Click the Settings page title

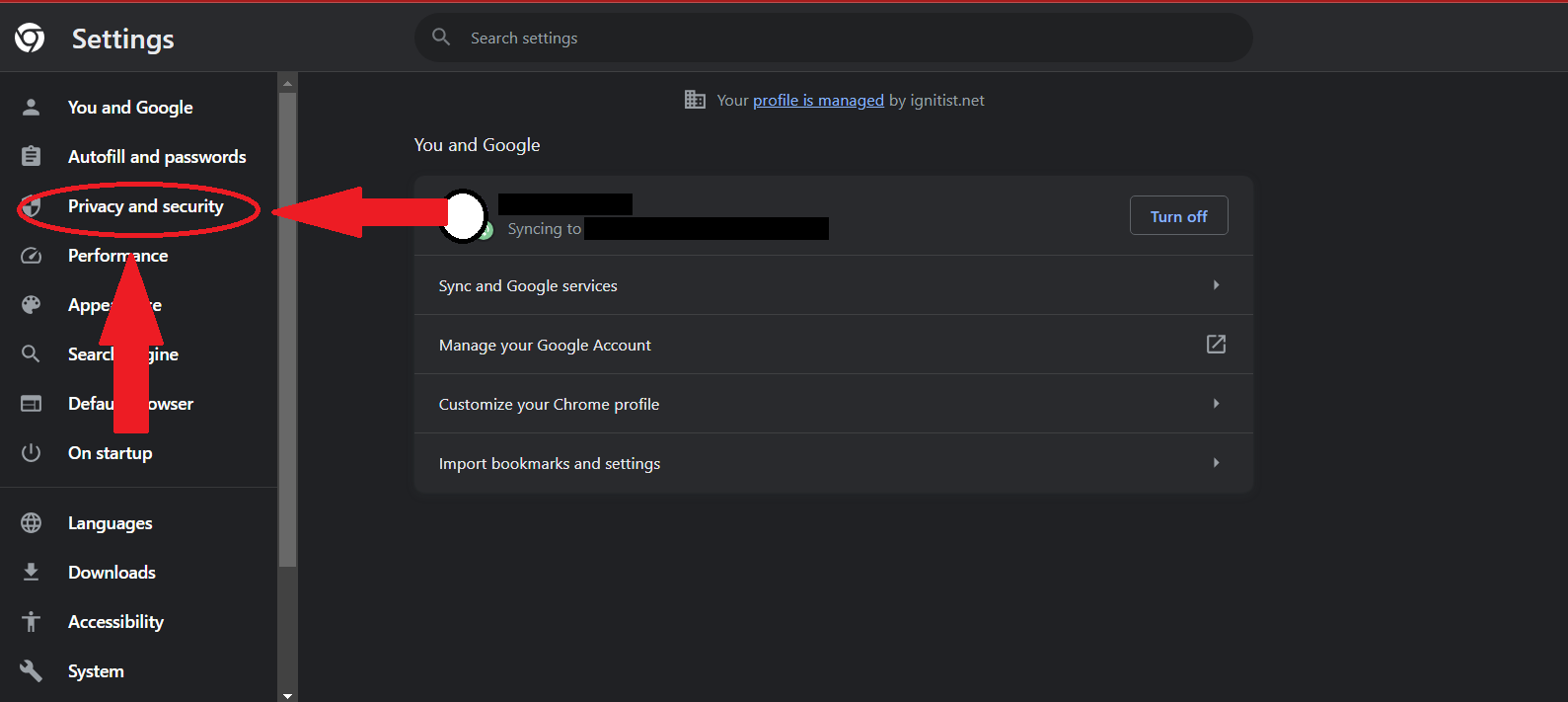[122, 39]
